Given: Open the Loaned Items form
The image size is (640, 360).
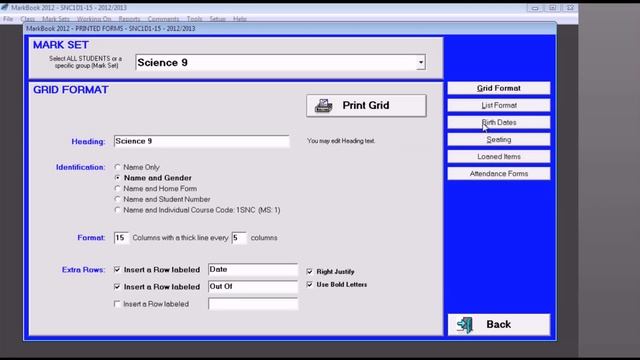Looking at the screenshot, I should click(498, 156).
